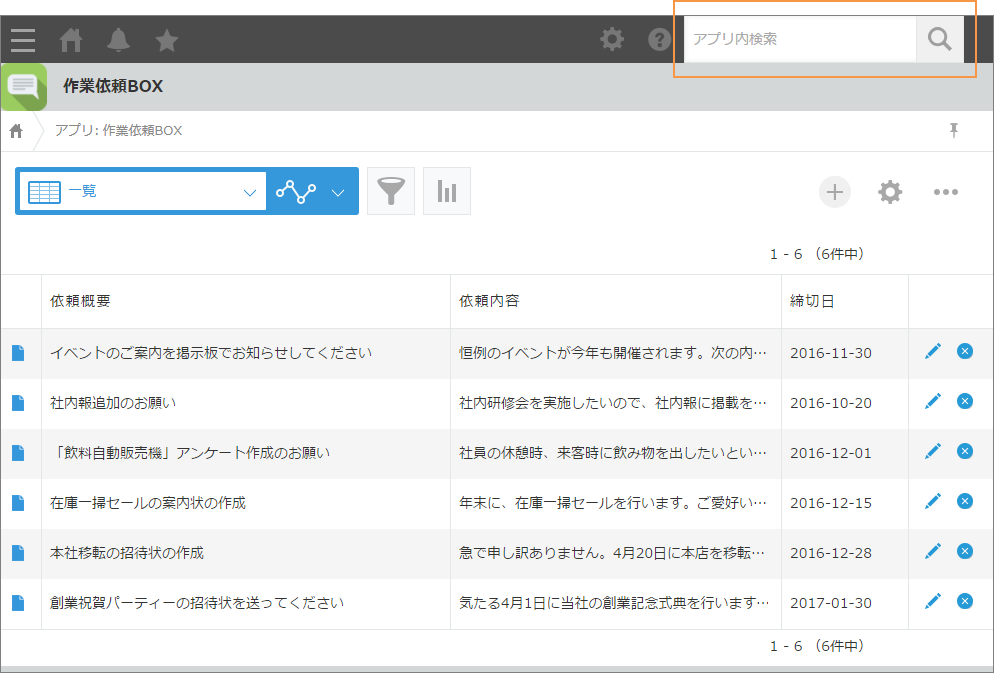This screenshot has height=673, width=994.
Task: Click the 作業依頼BOX app icon
Action: [24, 87]
